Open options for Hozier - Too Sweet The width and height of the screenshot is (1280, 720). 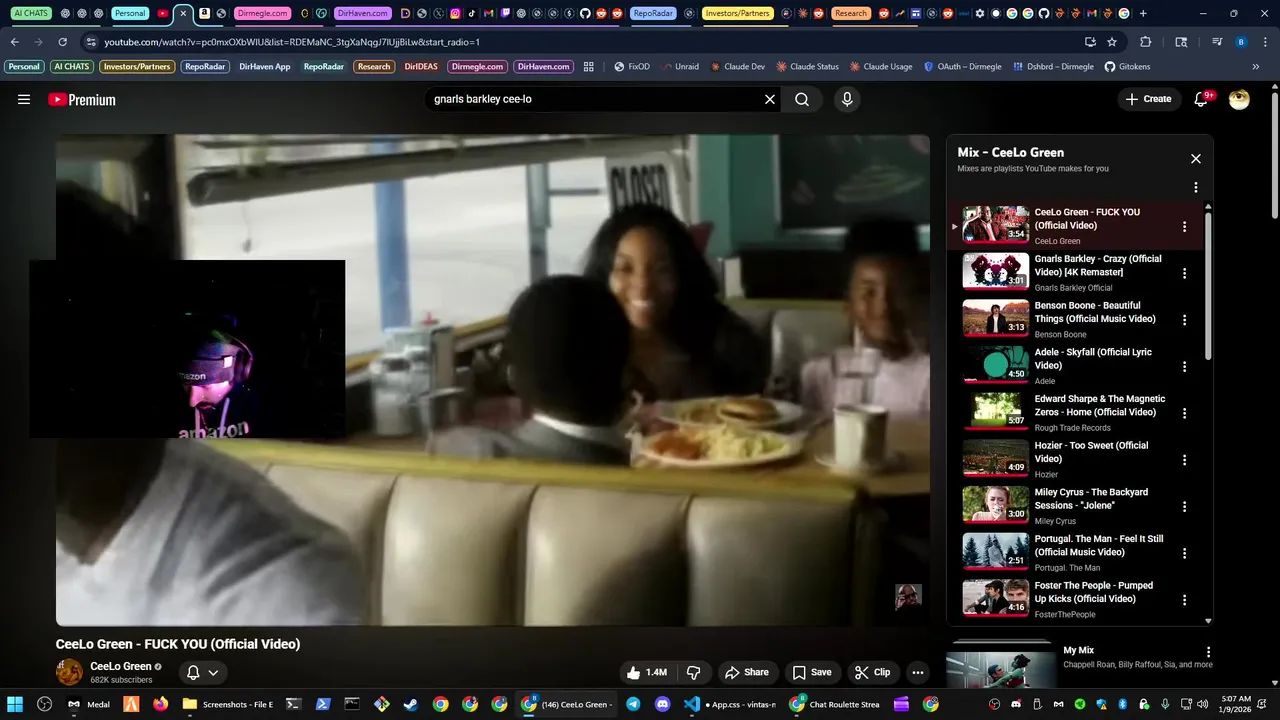pos(1184,460)
